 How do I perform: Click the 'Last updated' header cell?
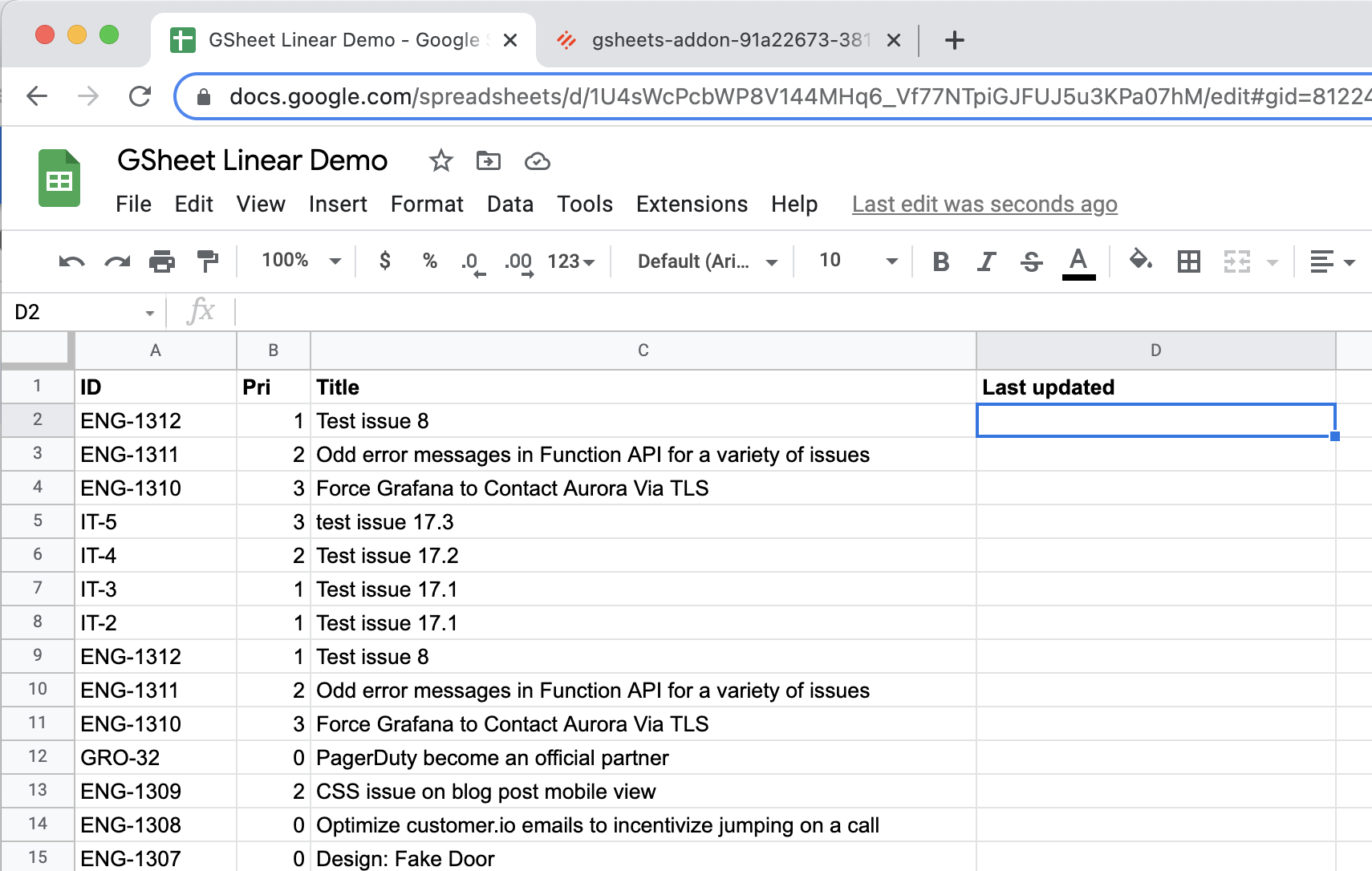(x=1156, y=387)
